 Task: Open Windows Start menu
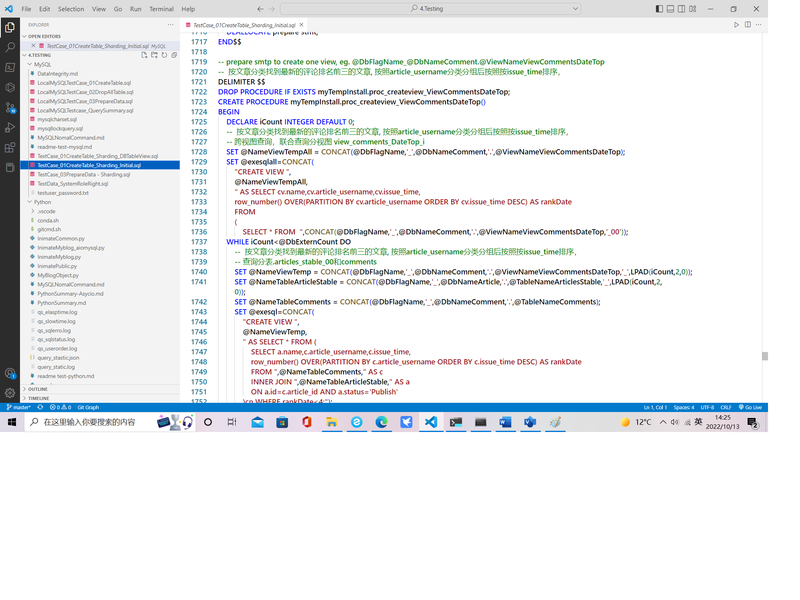click(12, 422)
